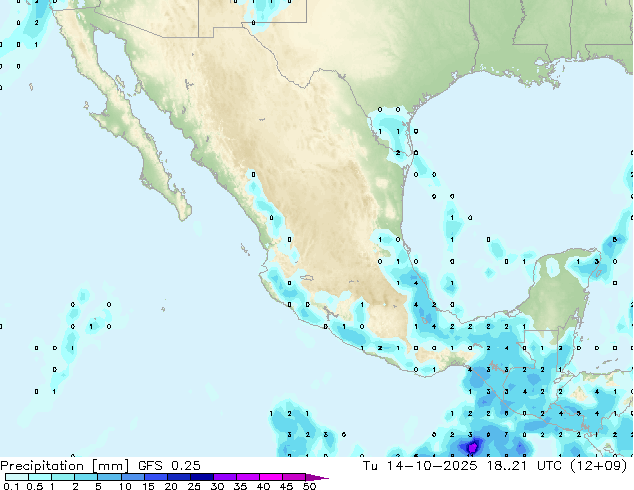Click the legend label "20"
The width and height of the screenshot is (634, 490).
coord(171,486)
